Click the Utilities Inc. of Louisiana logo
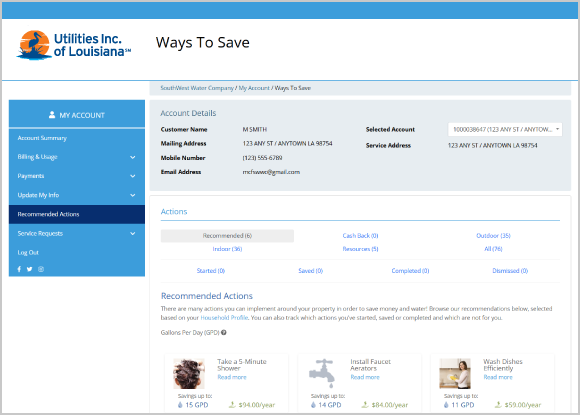This screenshot has width=580, height=415. [x=74, y=45]
